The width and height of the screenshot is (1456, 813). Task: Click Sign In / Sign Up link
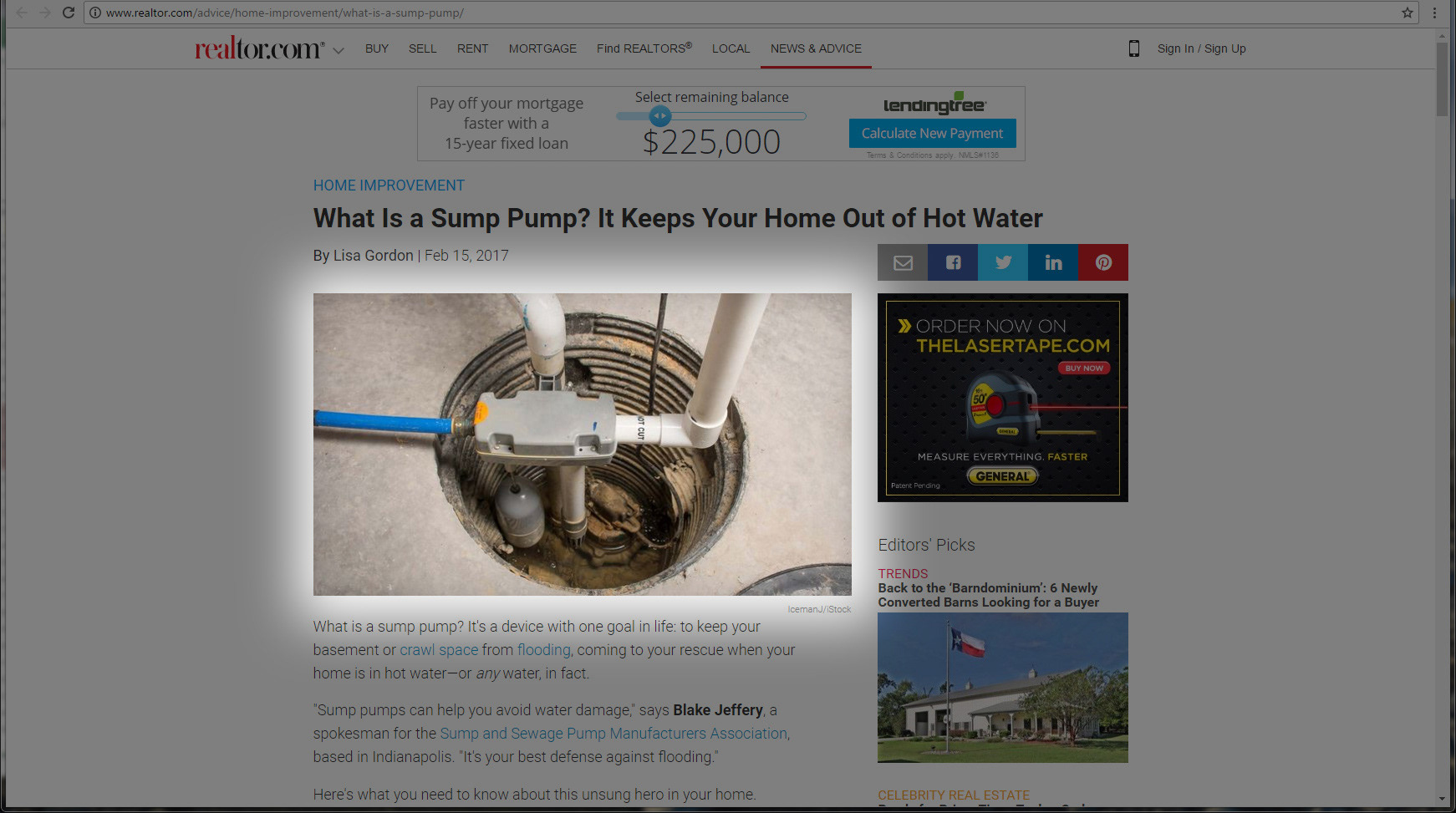click(1201, 48)
